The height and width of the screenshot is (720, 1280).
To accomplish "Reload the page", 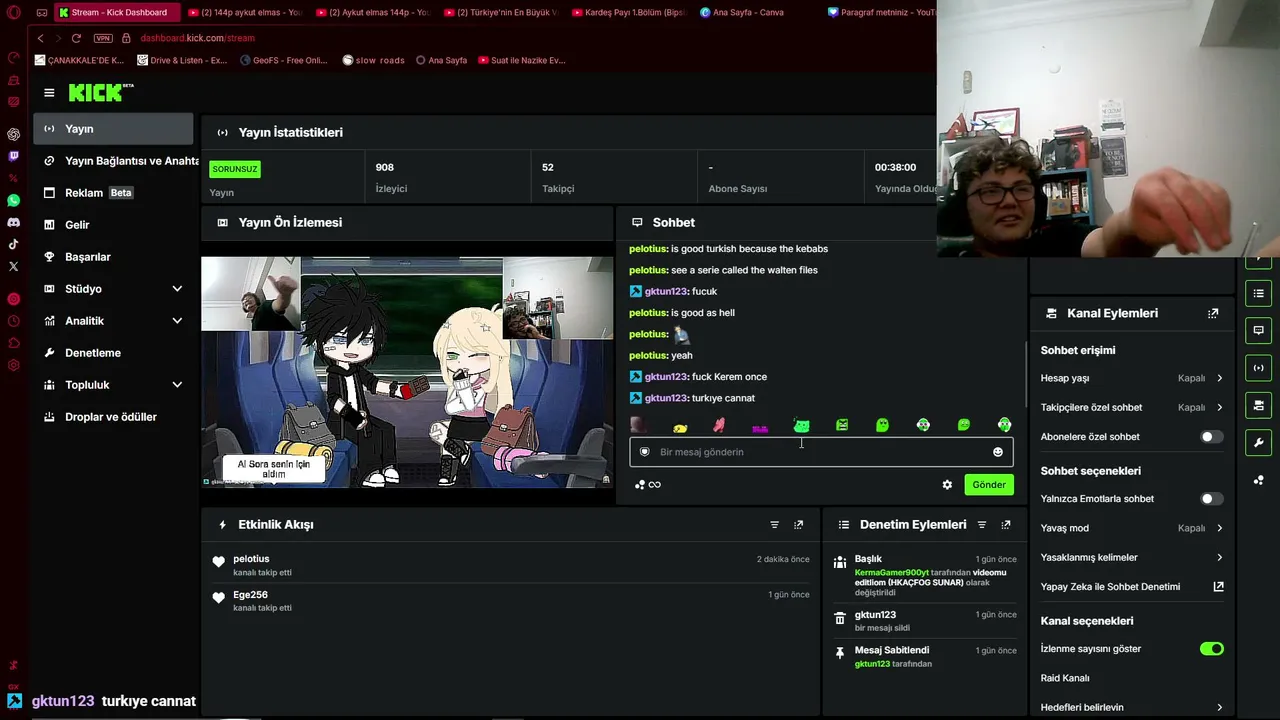I will (76, 38).
